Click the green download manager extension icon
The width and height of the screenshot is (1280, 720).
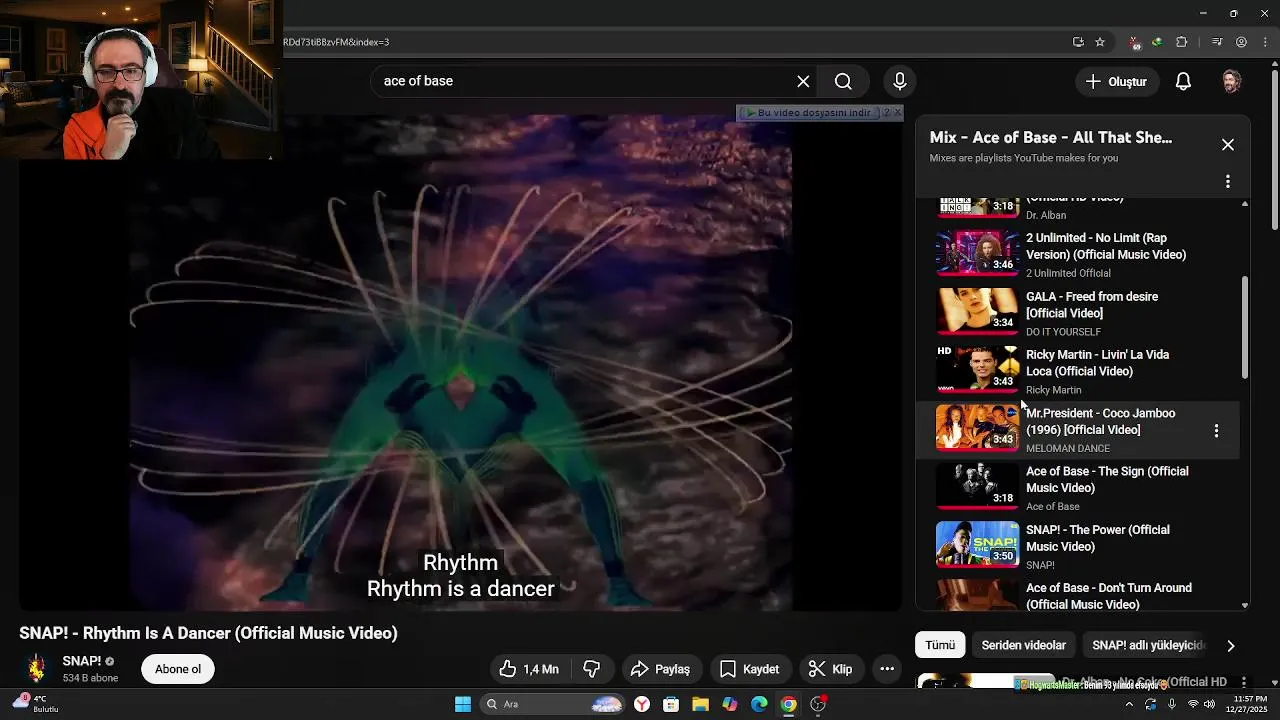pos(1157,42)
